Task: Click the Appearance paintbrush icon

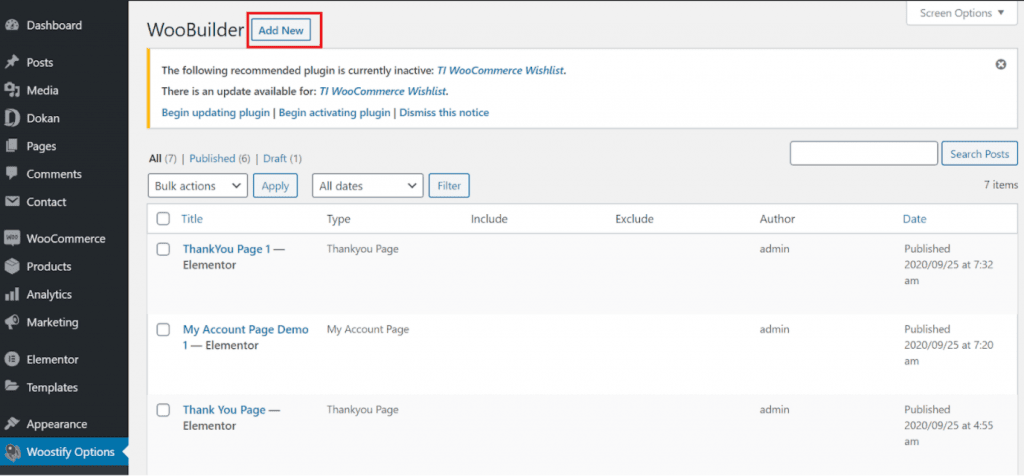Action: [x=12, y=424]
